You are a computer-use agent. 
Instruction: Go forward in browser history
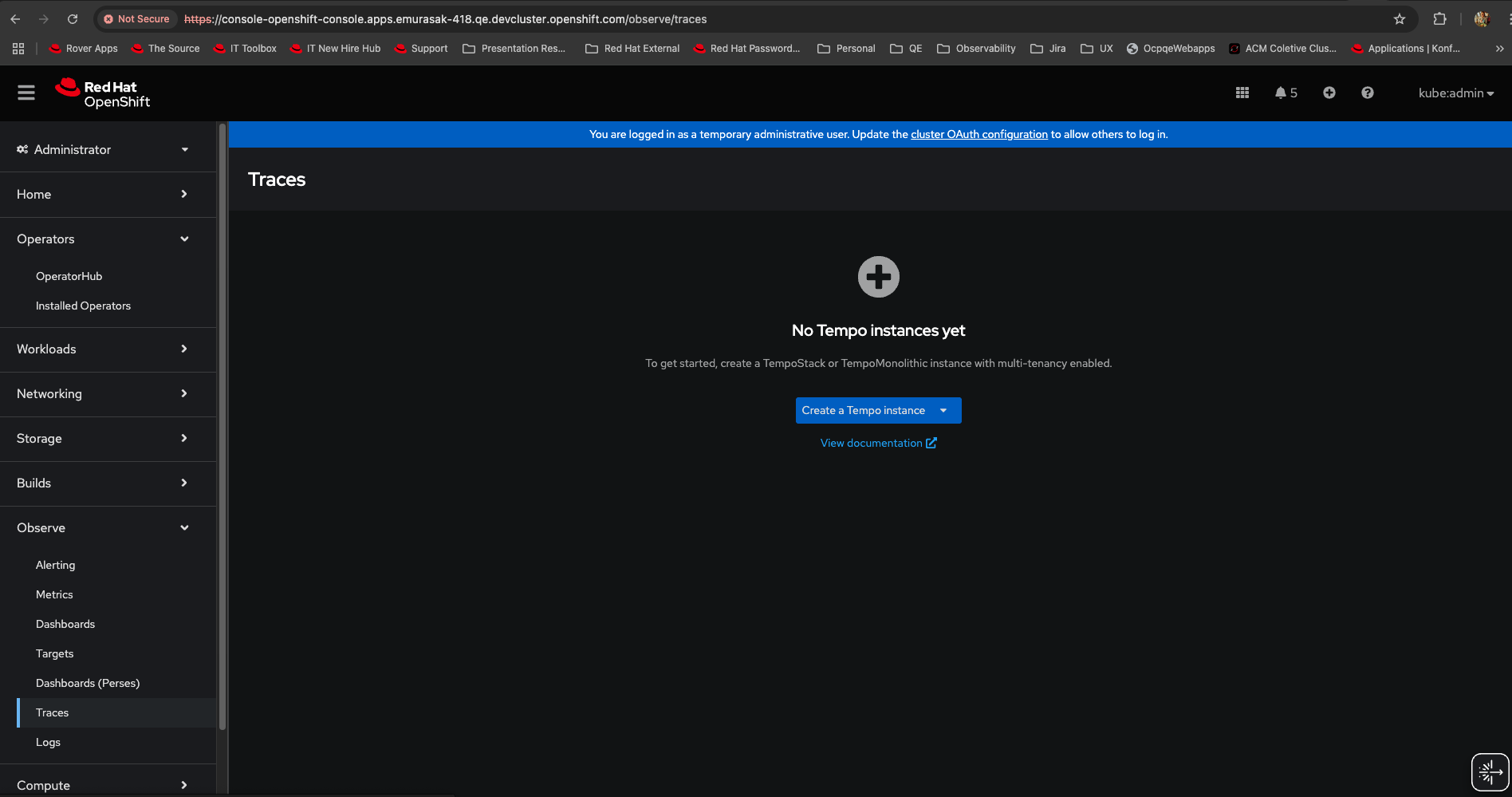(x=44, y=19)
